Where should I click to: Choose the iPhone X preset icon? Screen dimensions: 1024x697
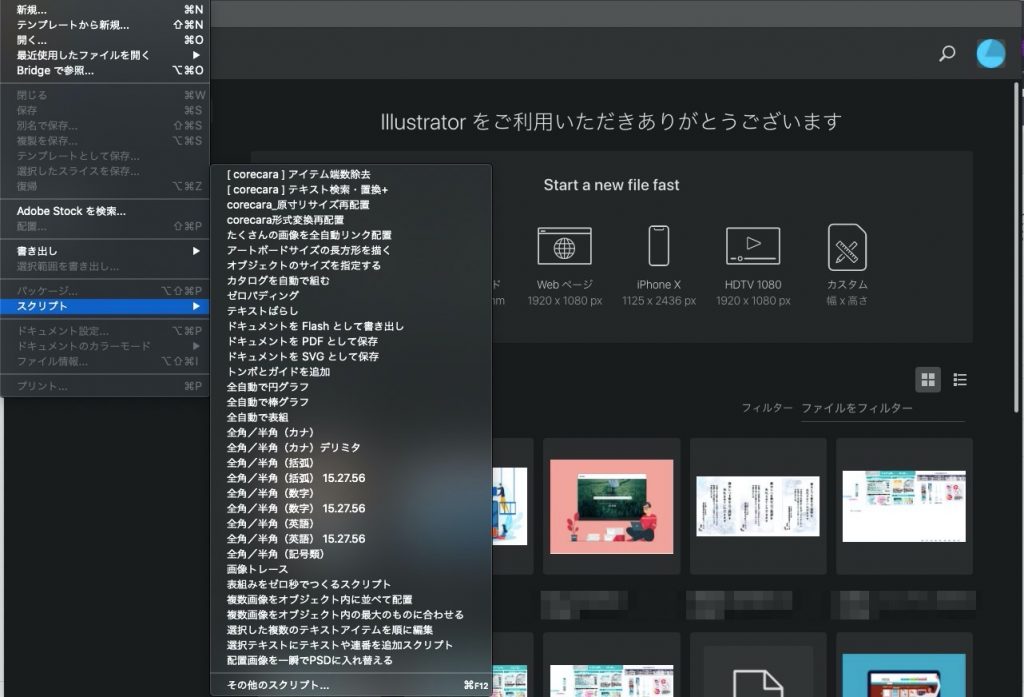point(658,246)
